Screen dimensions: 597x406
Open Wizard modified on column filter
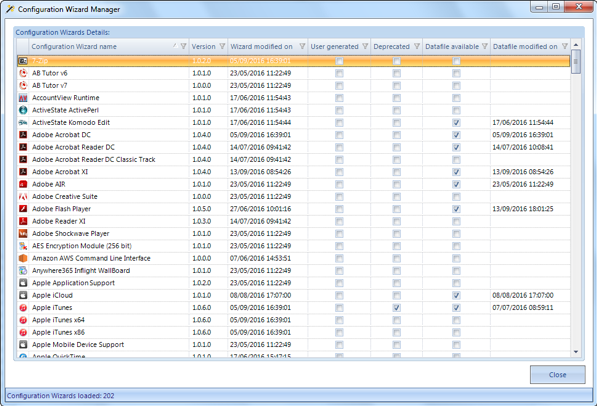(x=302, y=46)
